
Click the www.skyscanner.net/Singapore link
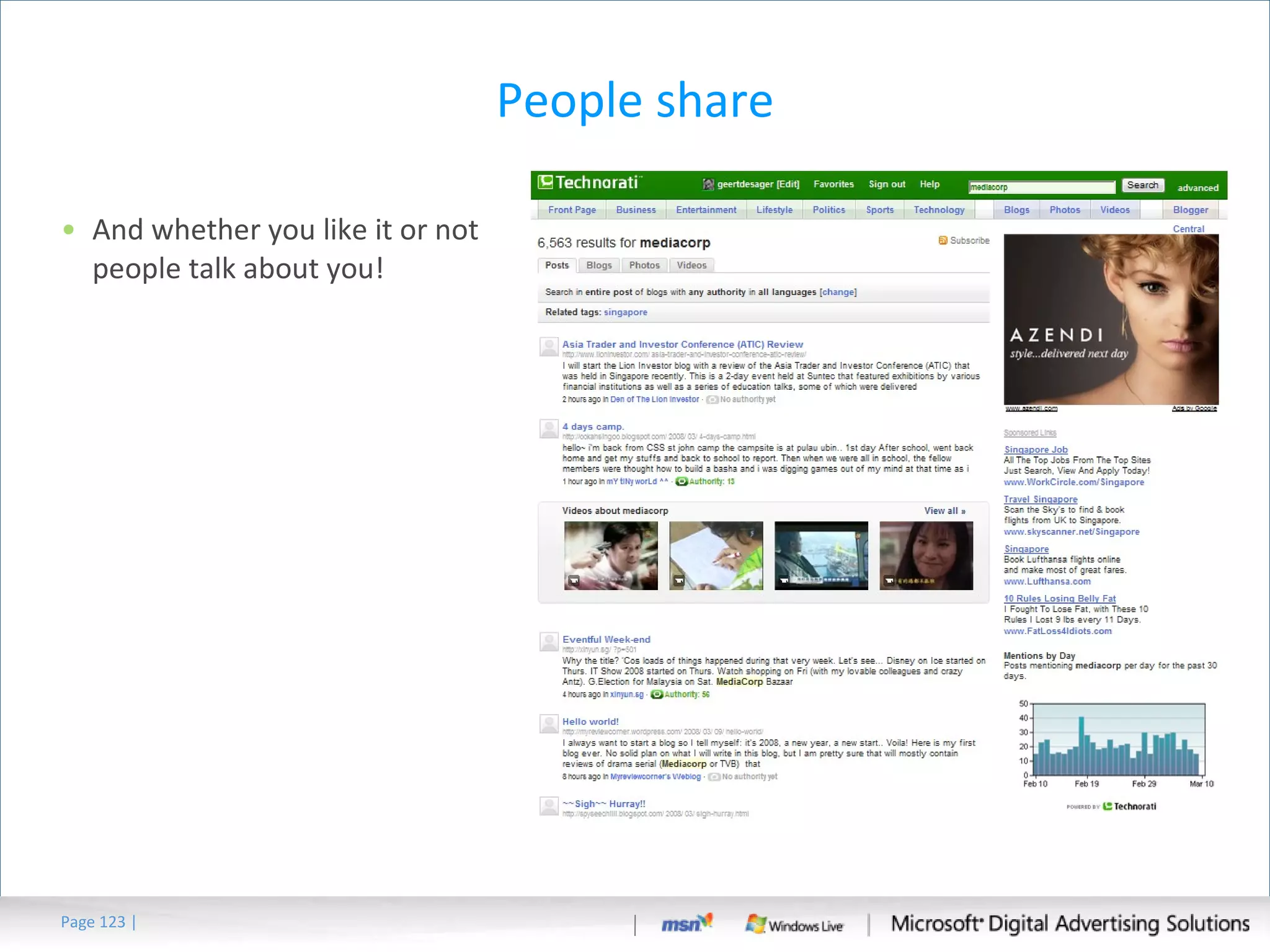click(1071, 532)
